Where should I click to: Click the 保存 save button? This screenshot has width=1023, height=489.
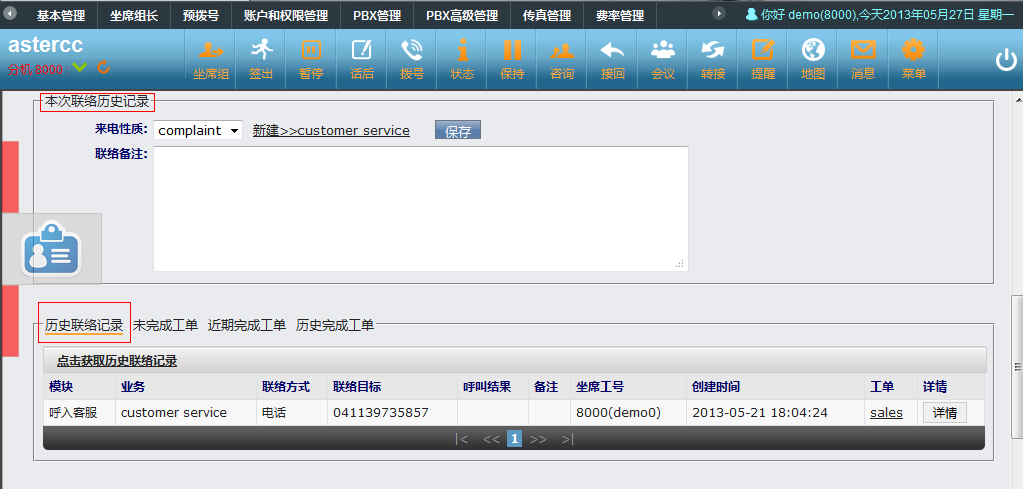[458, 131]
